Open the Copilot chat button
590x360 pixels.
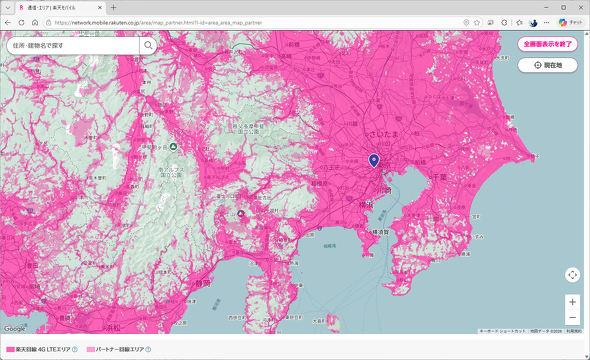click(x=571, y=23)
